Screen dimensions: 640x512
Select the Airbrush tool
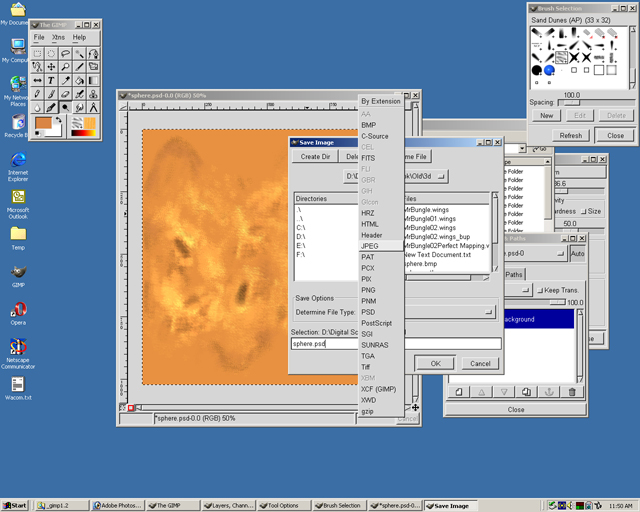point(79,94)
